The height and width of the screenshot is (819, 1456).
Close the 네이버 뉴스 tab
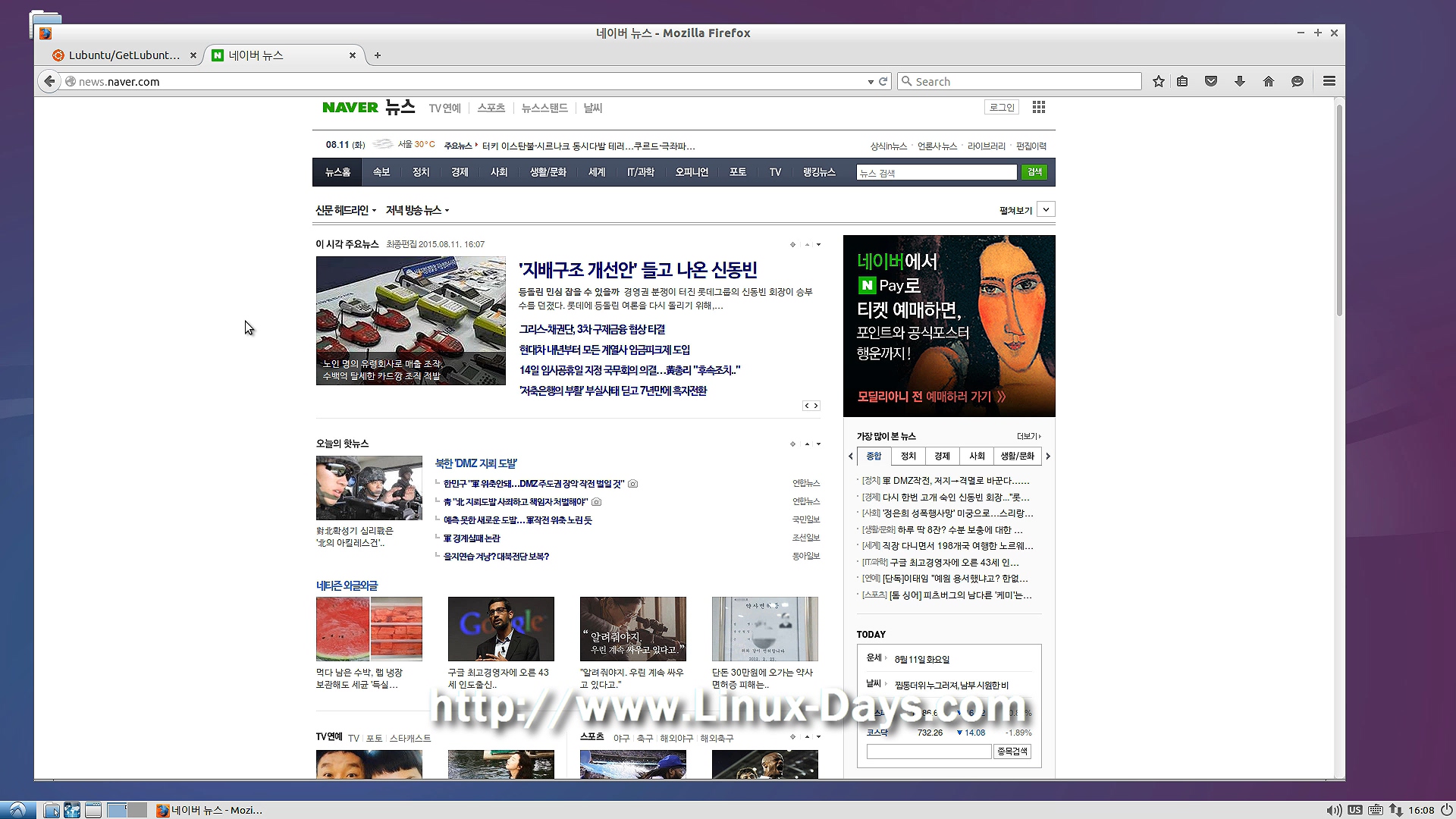[352, 55]
